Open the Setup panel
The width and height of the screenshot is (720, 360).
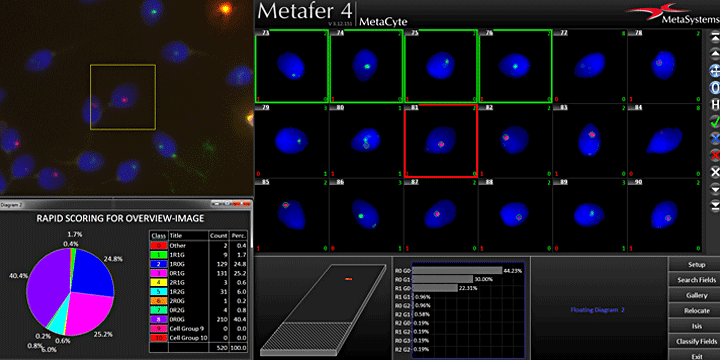click(x=696, y=265)
